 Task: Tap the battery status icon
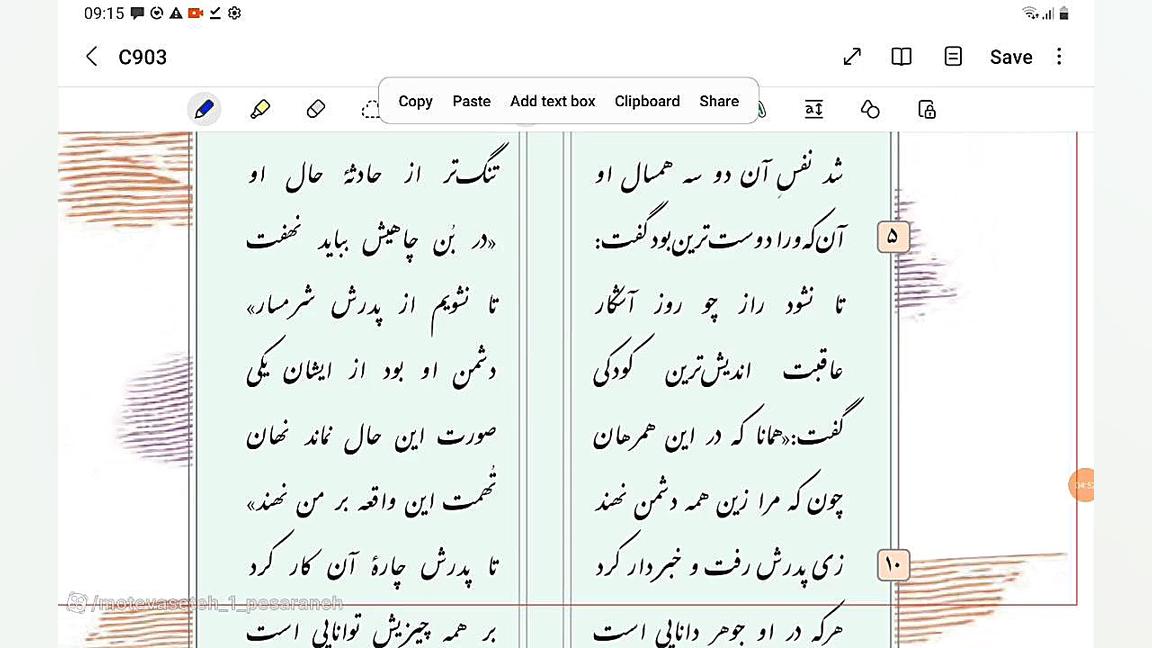tap(1064, 13)
